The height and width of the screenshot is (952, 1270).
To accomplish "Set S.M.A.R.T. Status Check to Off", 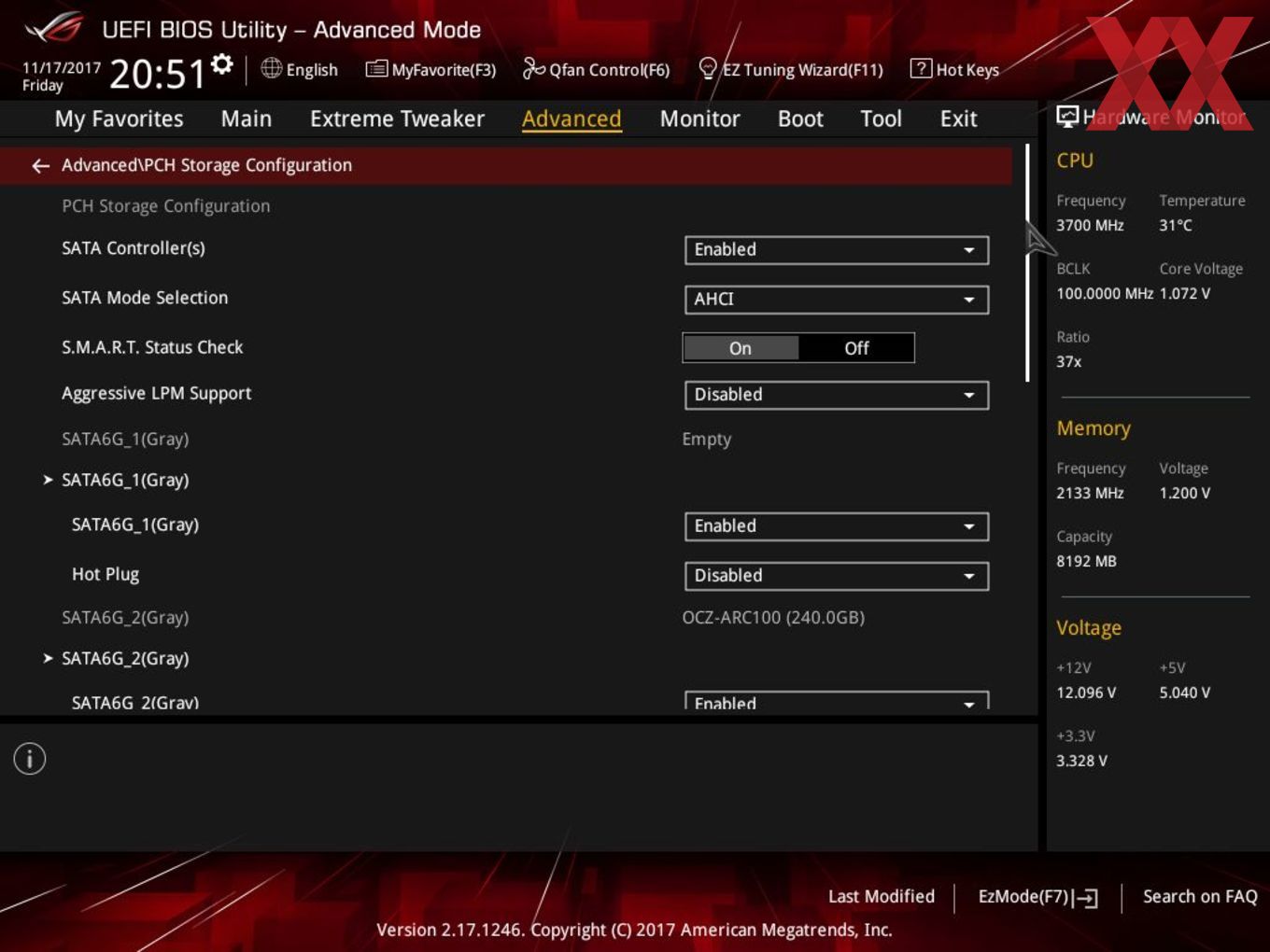I will (856, 348).
